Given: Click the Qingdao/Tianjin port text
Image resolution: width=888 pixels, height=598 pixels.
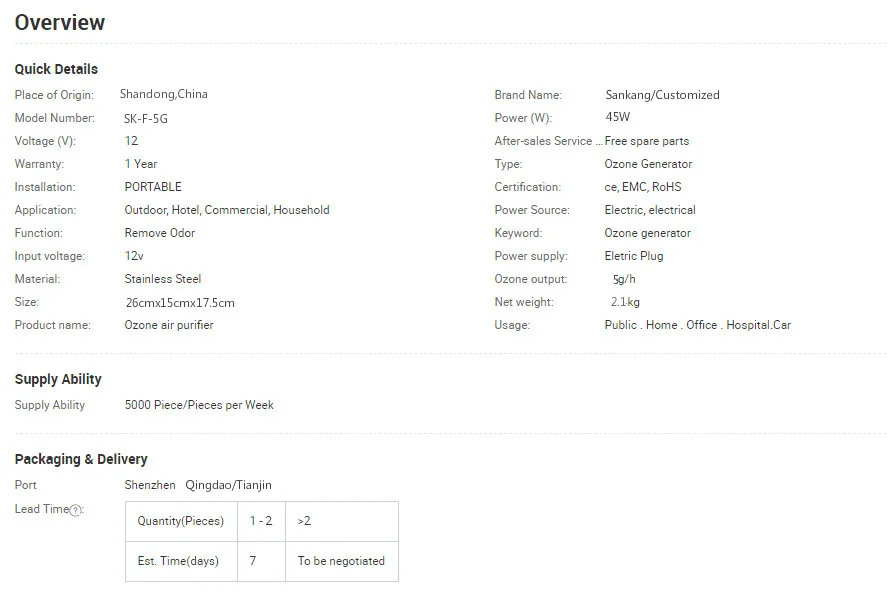Looking at the screenshot, I should pyautogui.click(x=228, y=485).
